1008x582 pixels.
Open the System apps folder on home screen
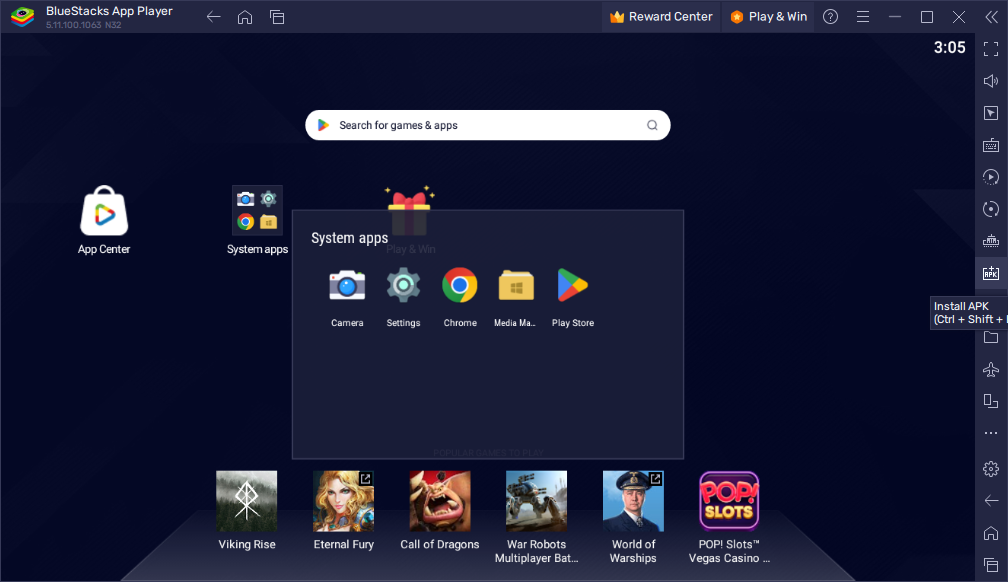pyautogui.click(x=257, y=211)
